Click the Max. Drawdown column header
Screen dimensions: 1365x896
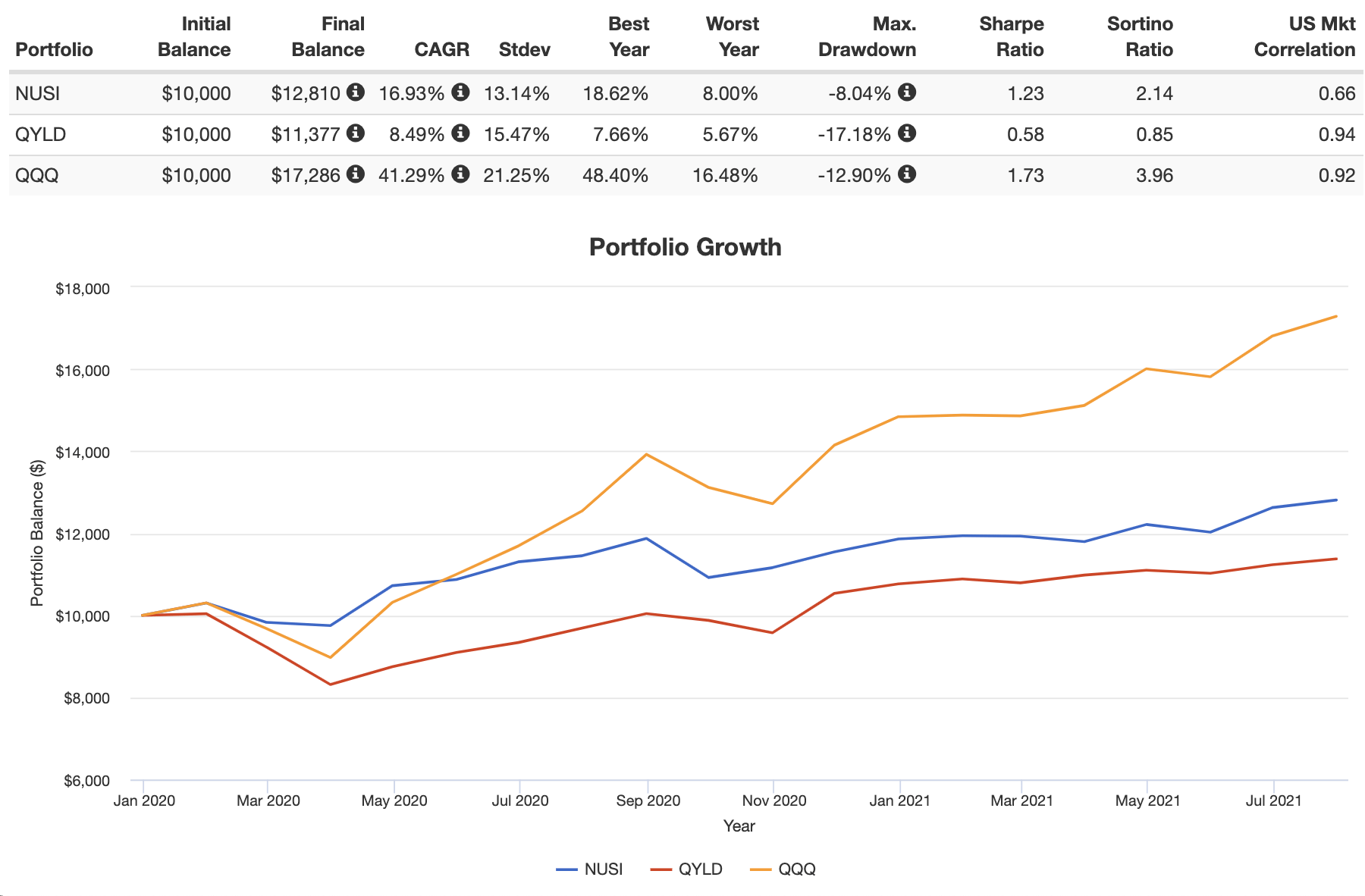(868, 37)
